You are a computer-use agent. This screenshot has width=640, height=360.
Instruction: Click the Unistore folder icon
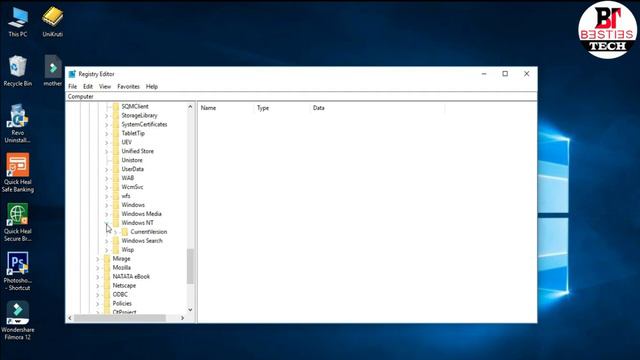click(x=116, y=160)
